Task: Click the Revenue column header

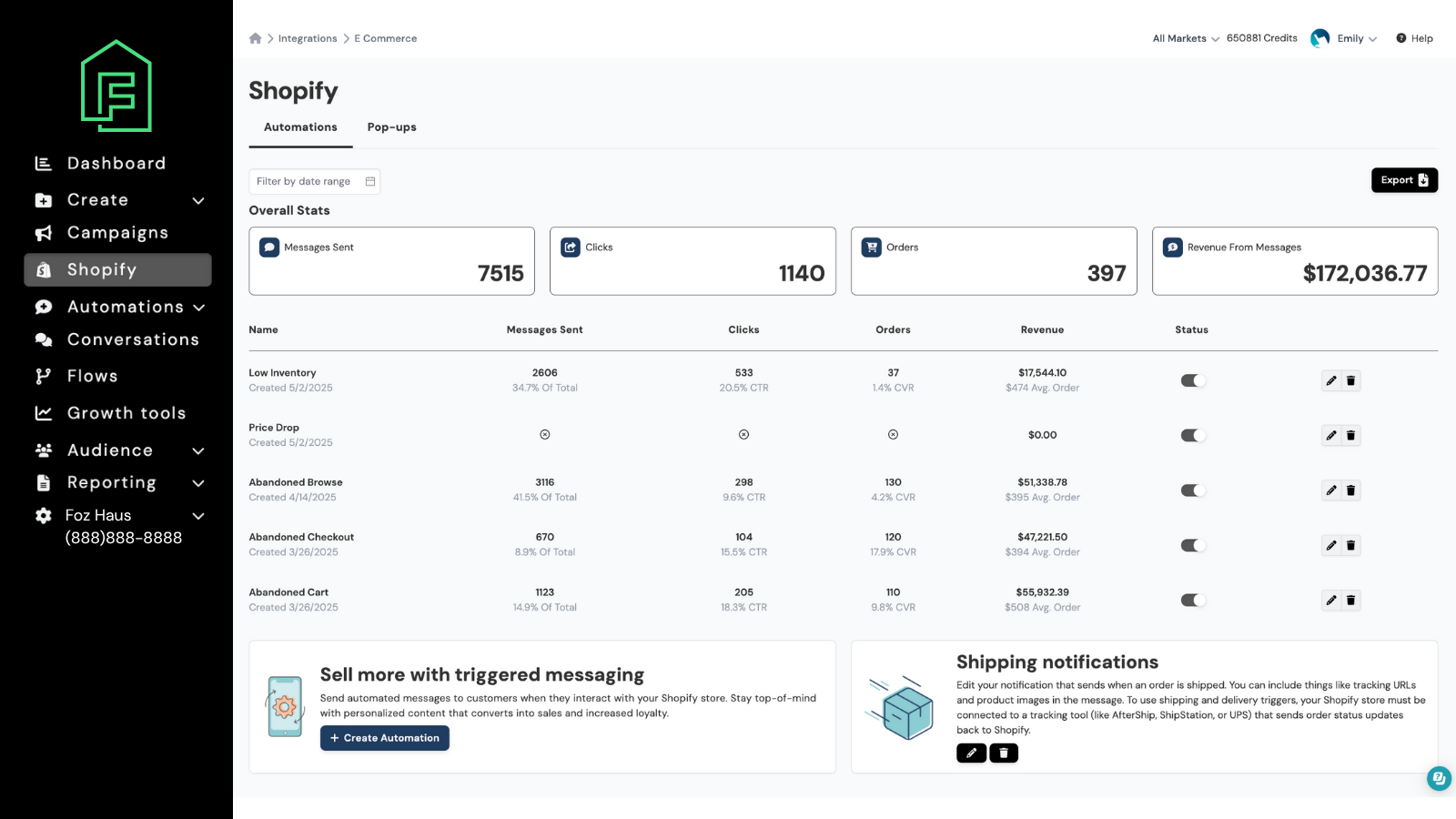Action: (1043, 330)
